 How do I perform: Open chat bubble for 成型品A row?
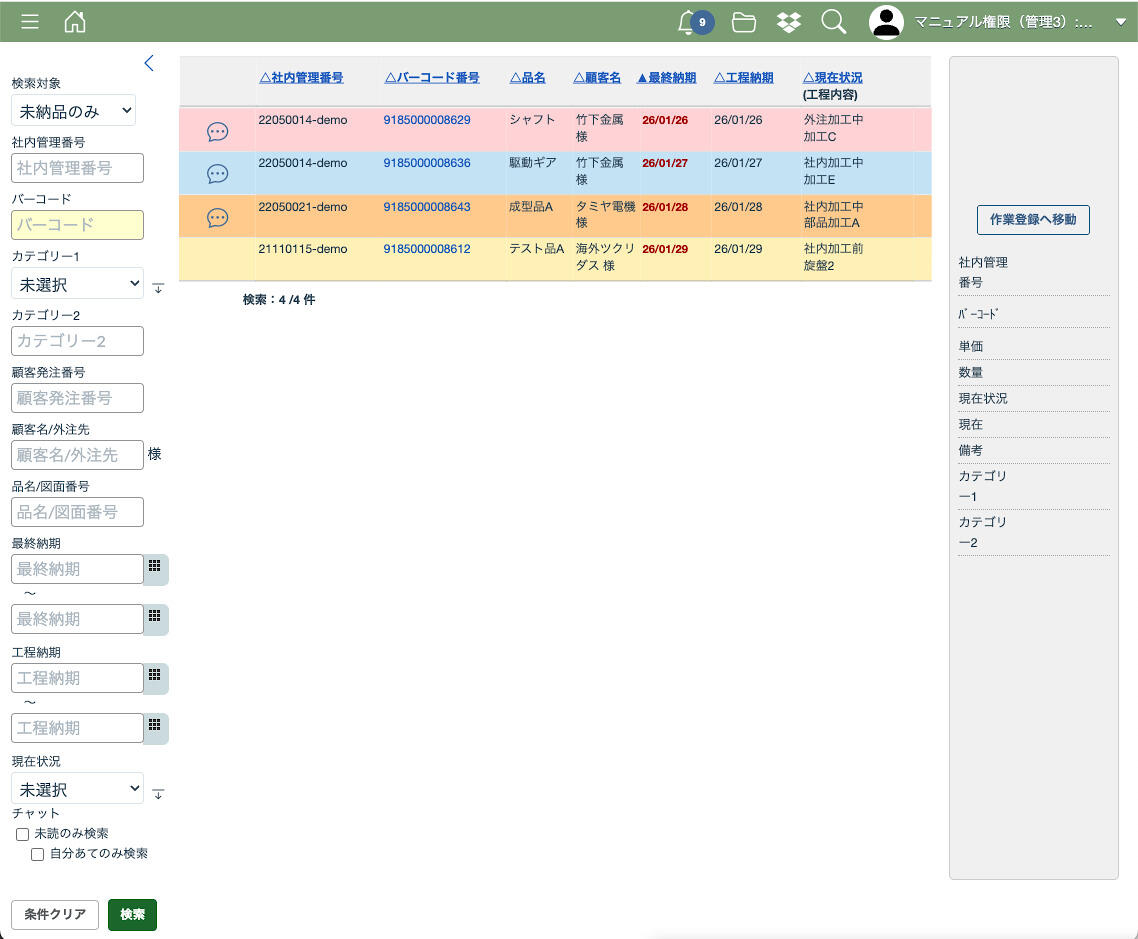coord(217,218)
